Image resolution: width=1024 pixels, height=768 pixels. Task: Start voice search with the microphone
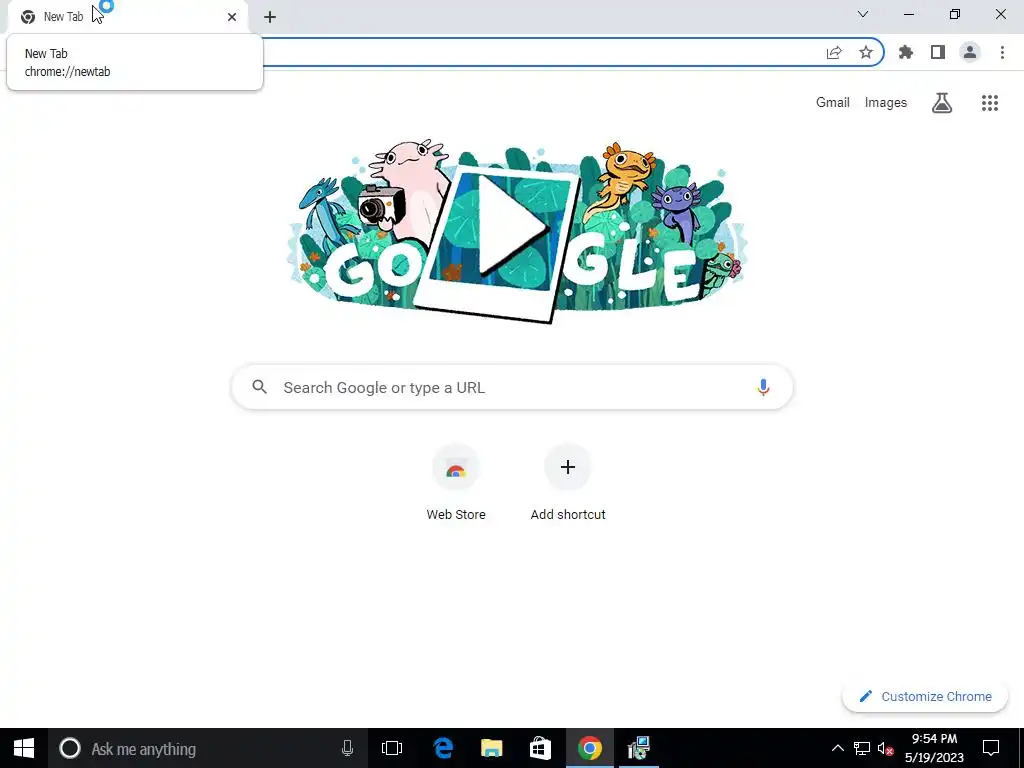point(763,387)
